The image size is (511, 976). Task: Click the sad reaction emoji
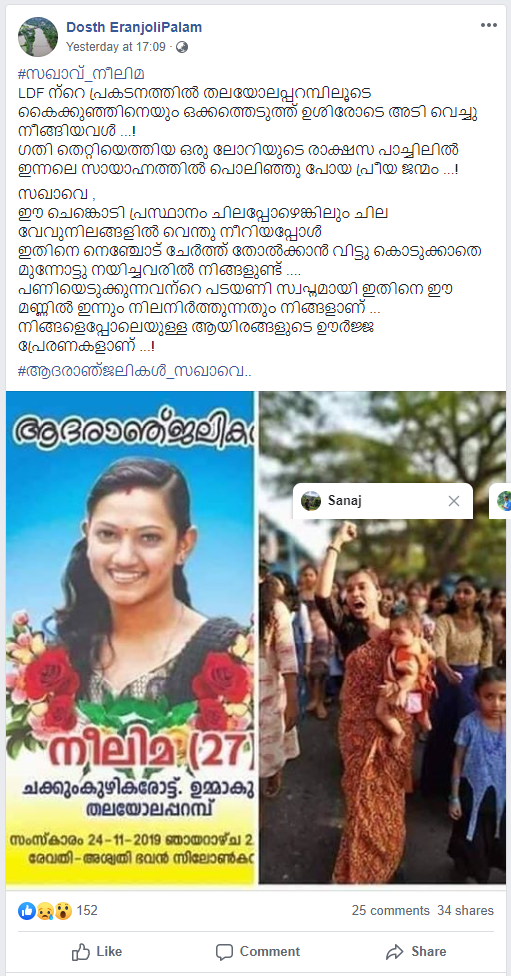pos(44,911)
